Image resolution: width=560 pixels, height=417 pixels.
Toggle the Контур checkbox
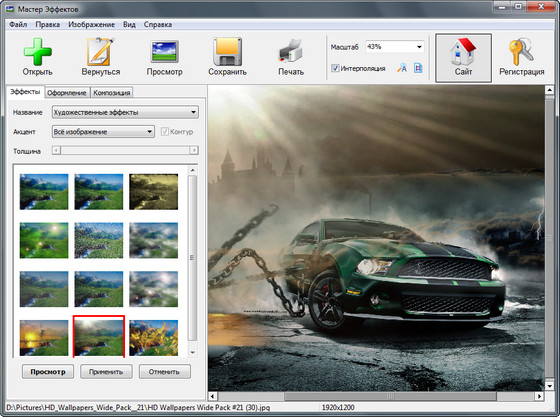[x=165, y=132]
